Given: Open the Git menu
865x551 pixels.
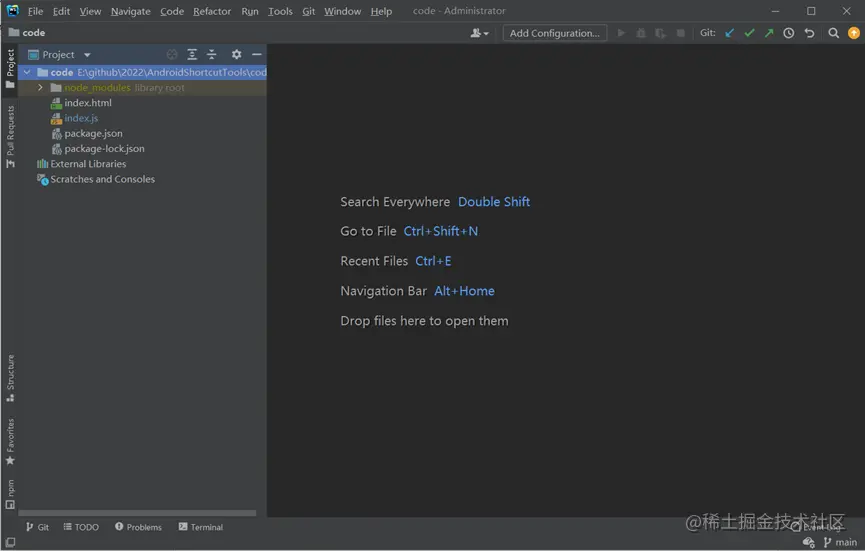Looking at the screenshot, I should coord(308,11).
